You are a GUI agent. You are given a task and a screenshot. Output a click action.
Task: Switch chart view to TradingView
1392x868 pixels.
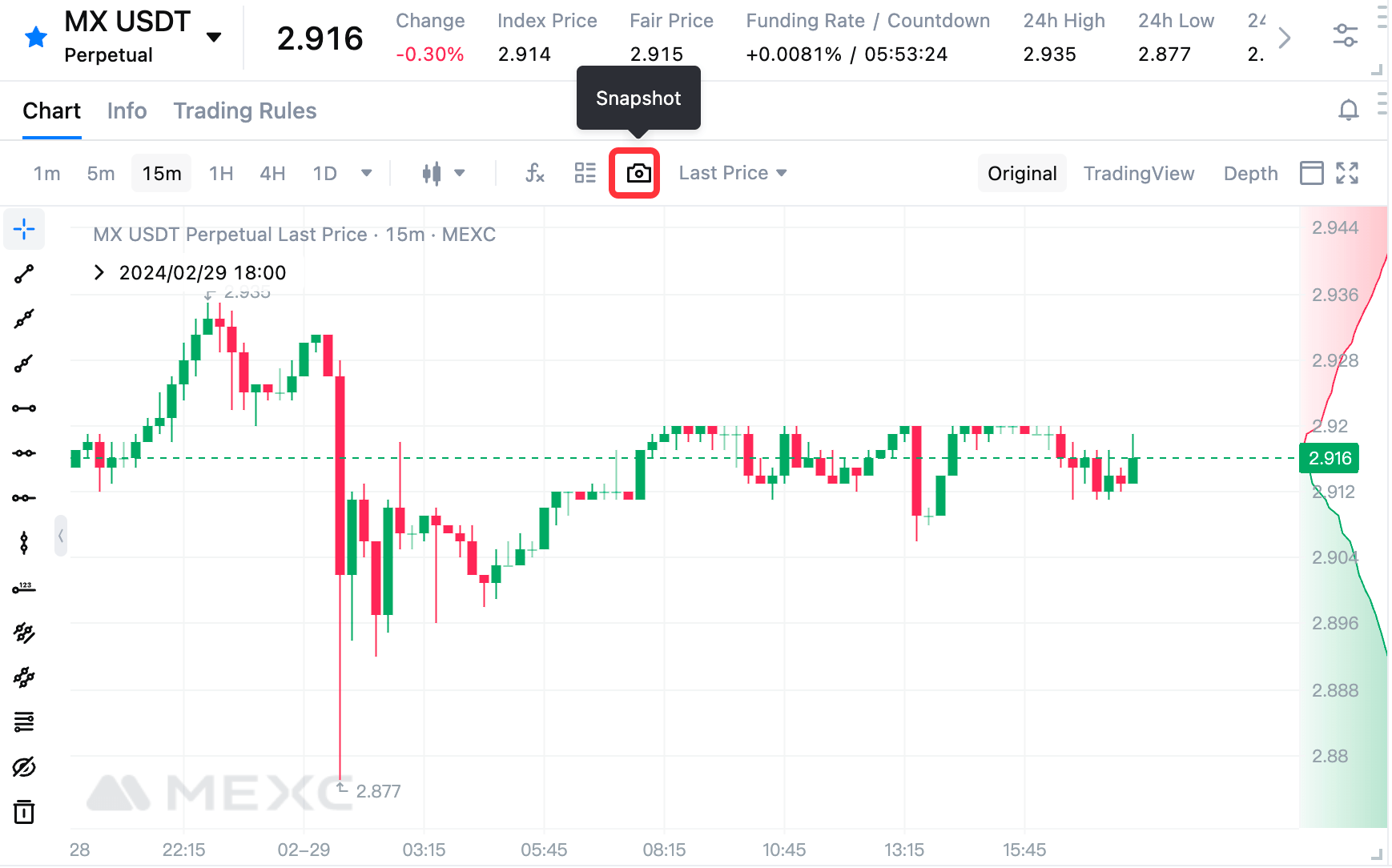[x=1139, y=174]
